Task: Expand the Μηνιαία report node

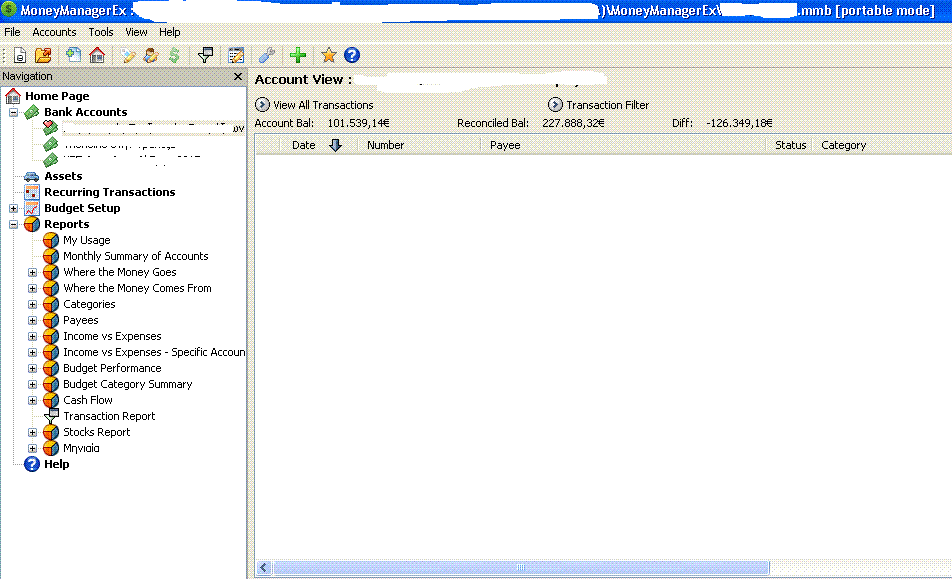Action: (x=33, y=449)
